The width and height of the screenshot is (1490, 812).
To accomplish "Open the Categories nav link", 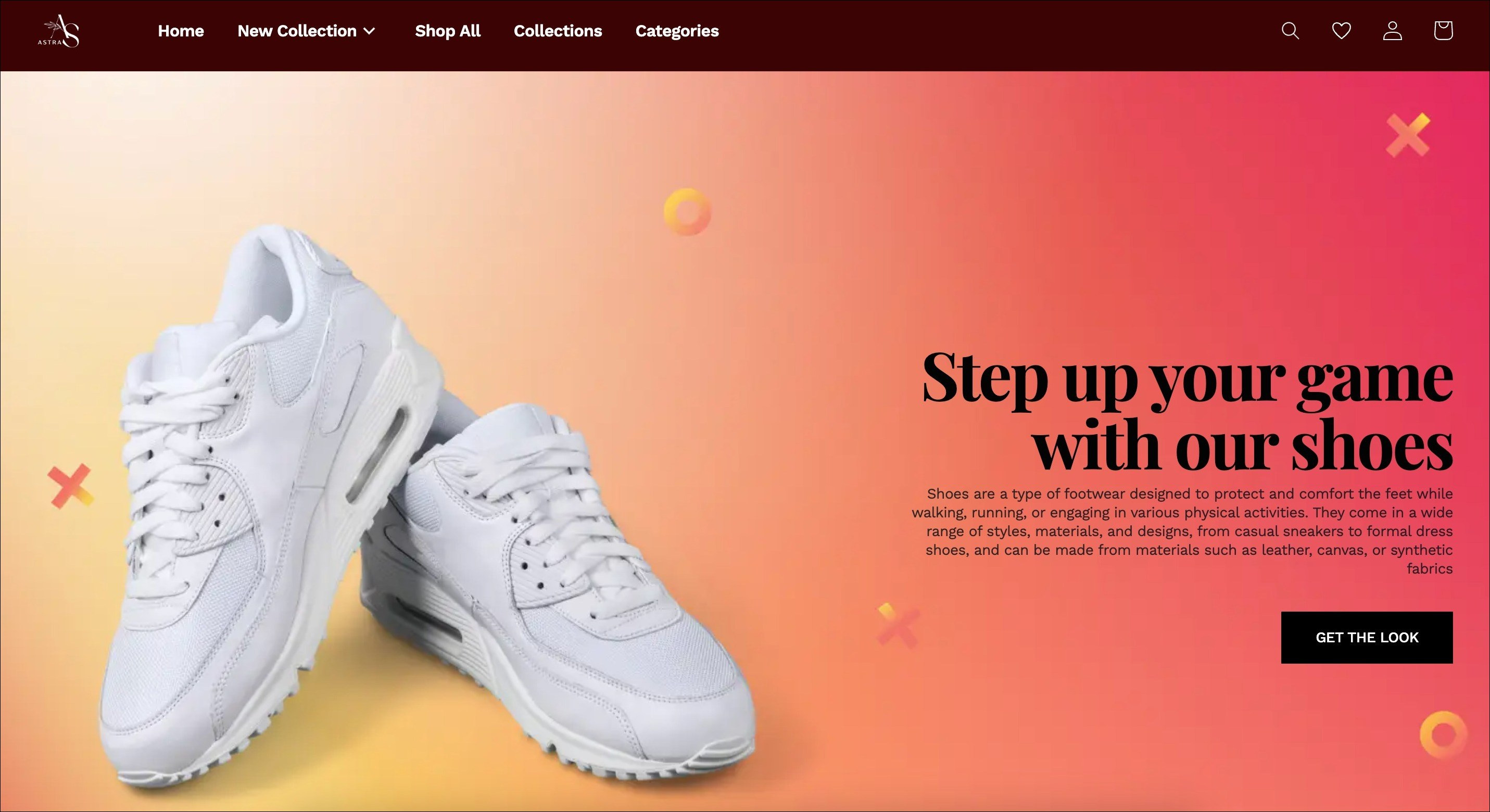I will tap(677, 31).
